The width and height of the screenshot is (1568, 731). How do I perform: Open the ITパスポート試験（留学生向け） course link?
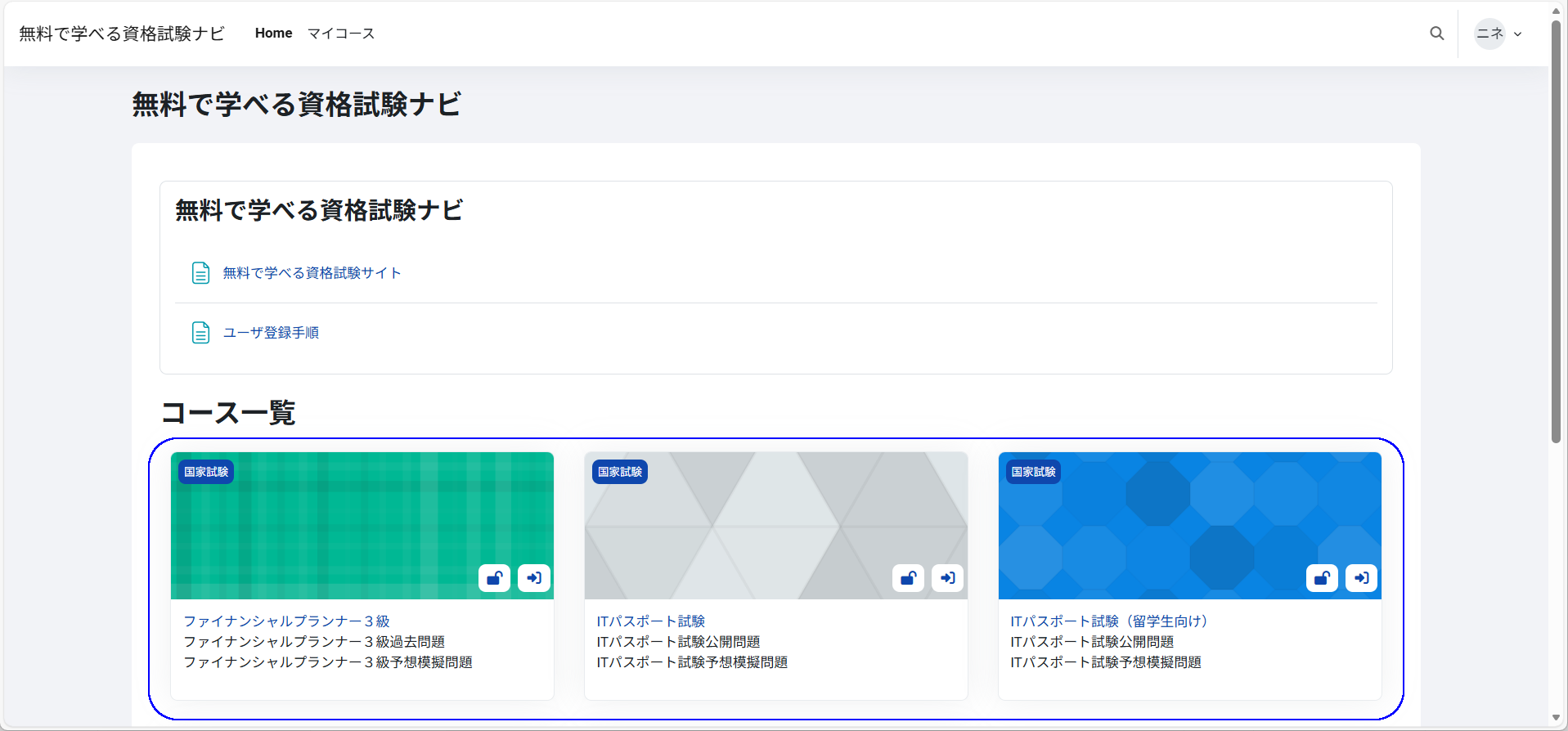[1108, 621]
